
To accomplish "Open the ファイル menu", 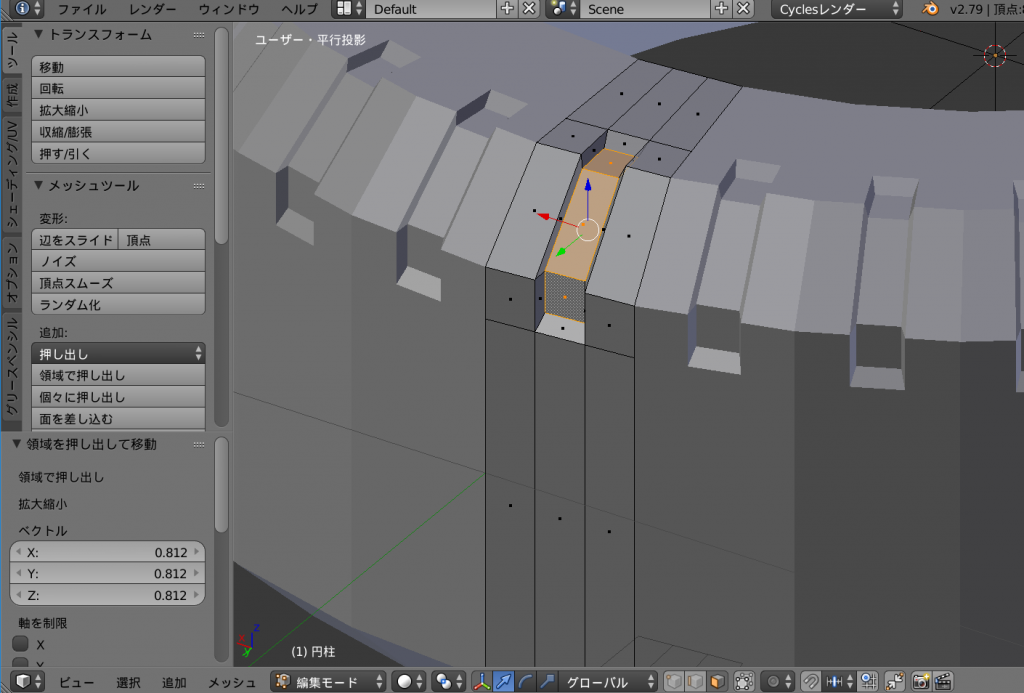I will [82, 9].
